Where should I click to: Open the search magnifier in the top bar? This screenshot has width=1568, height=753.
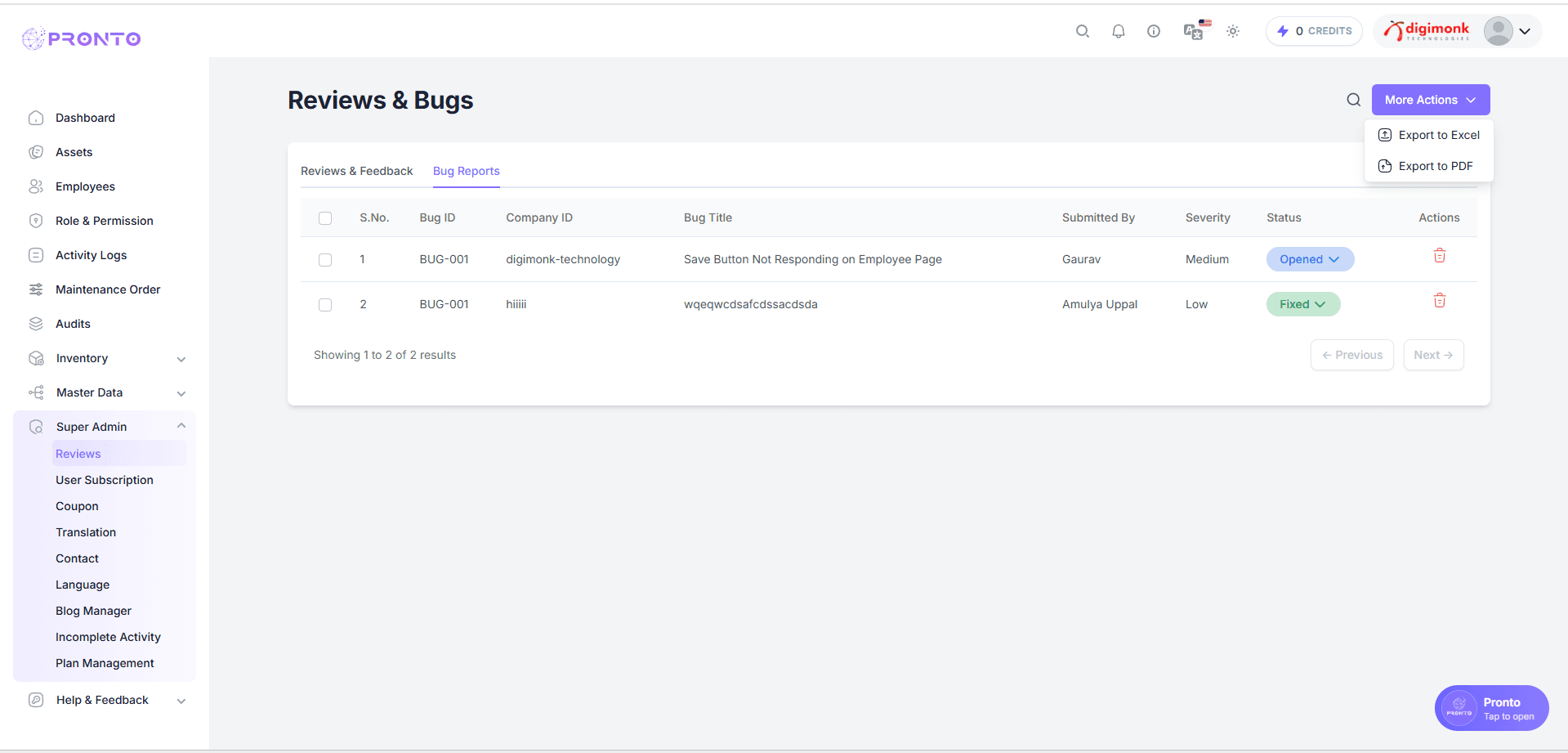coord(1082,31)
